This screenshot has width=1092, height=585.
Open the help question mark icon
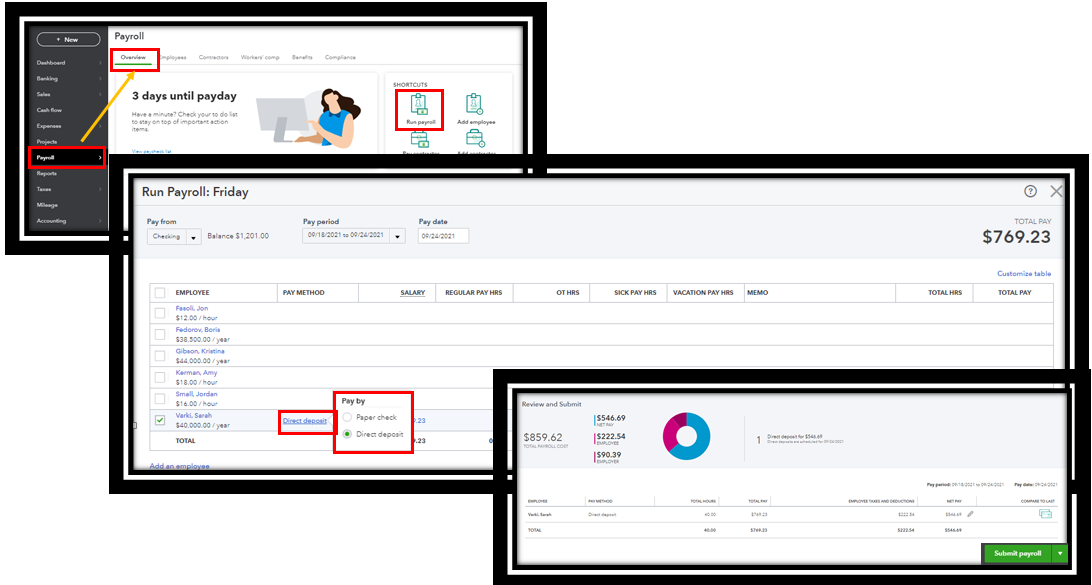click(1031, 192)
